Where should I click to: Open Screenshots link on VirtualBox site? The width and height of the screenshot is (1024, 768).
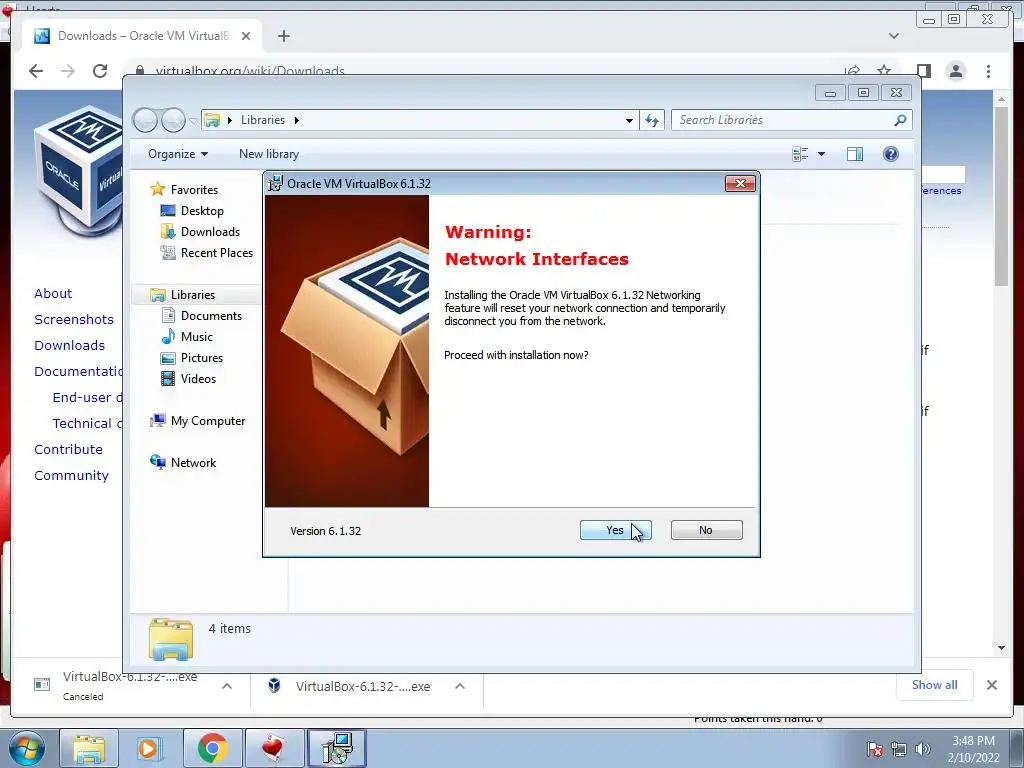[74, 320]
